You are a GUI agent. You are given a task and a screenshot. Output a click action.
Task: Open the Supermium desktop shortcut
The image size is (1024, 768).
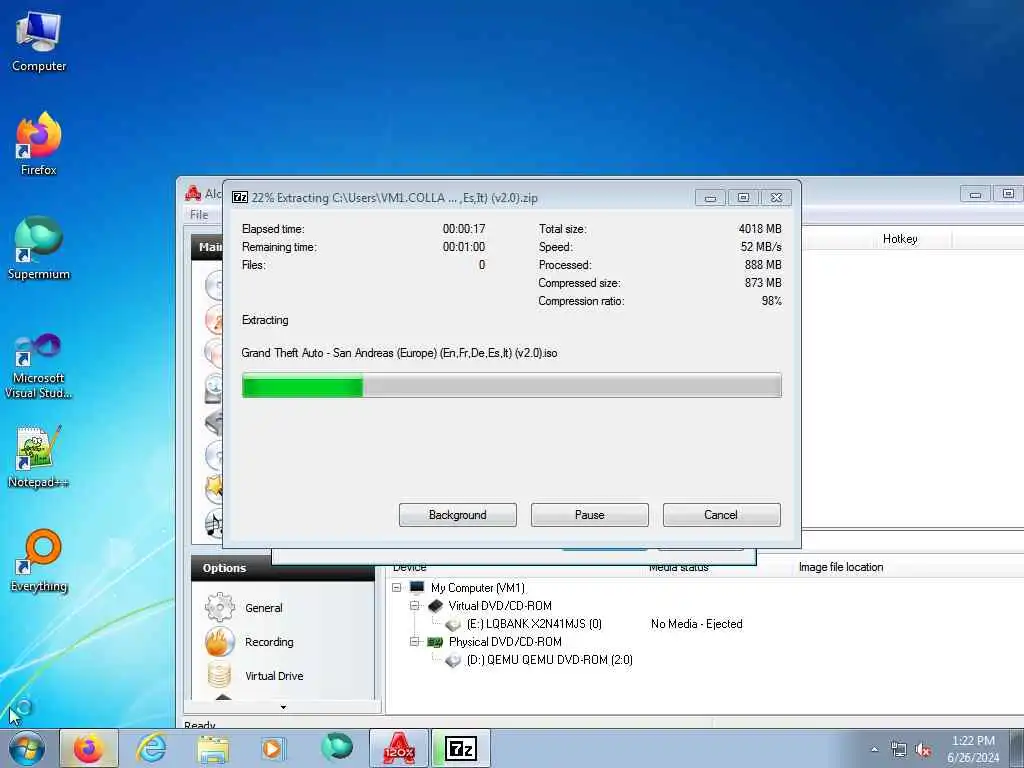click(39, 248)
